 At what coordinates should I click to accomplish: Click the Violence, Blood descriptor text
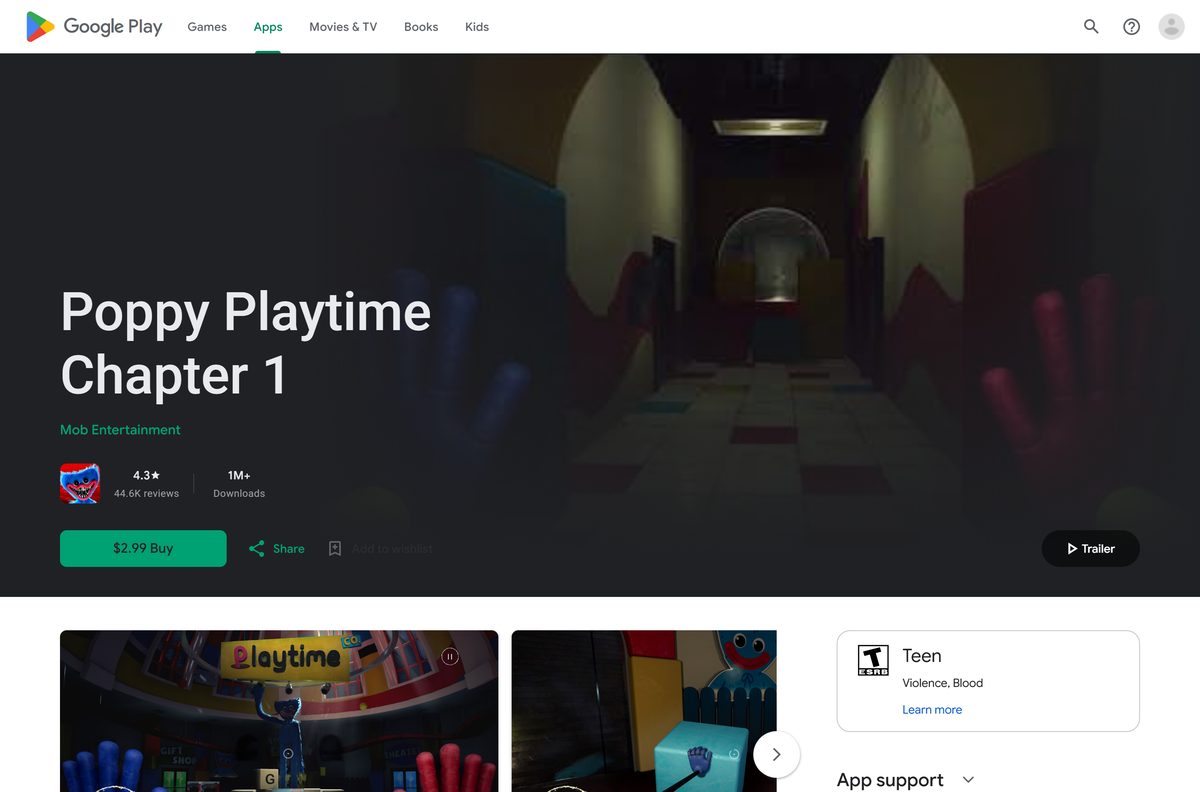[x=942, y=683]
